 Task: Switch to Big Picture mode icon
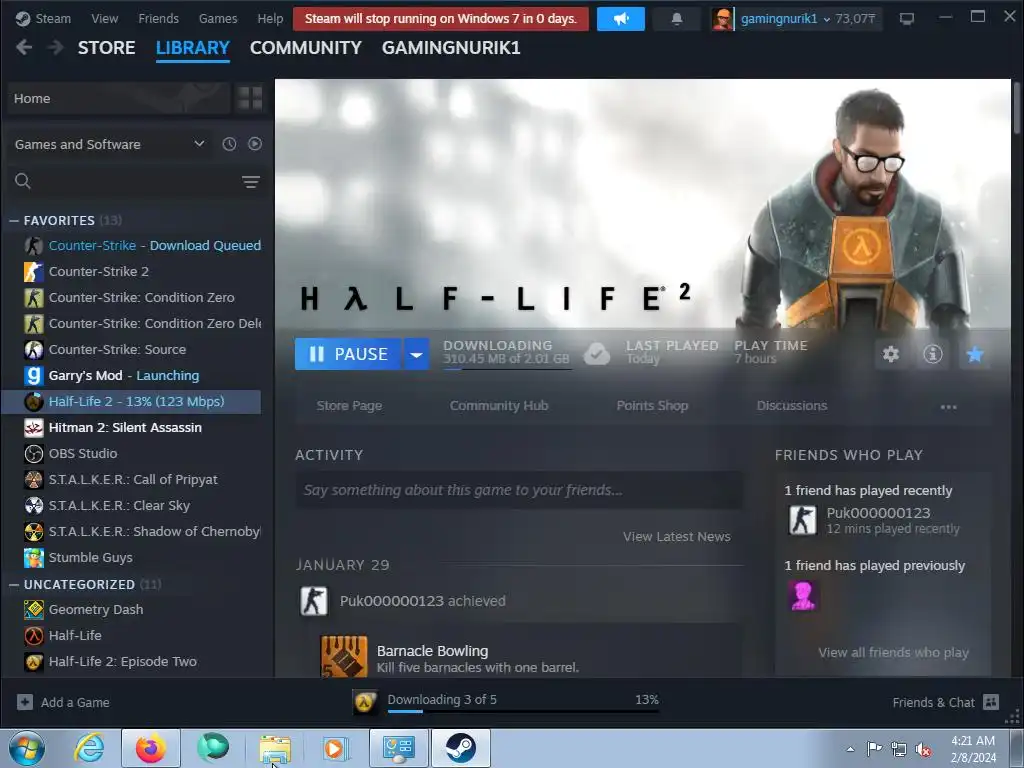pos(906,19)
